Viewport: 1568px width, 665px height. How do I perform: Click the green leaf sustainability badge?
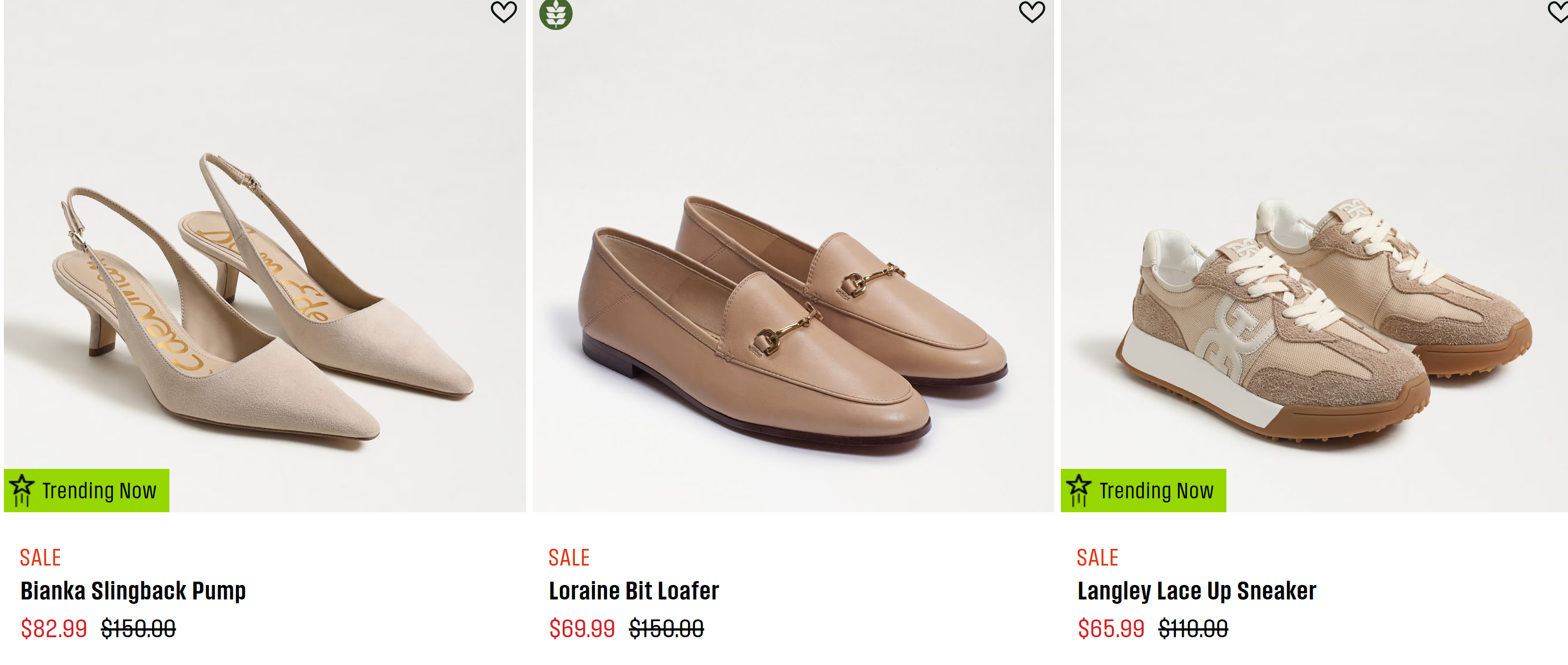click(556, 13)
